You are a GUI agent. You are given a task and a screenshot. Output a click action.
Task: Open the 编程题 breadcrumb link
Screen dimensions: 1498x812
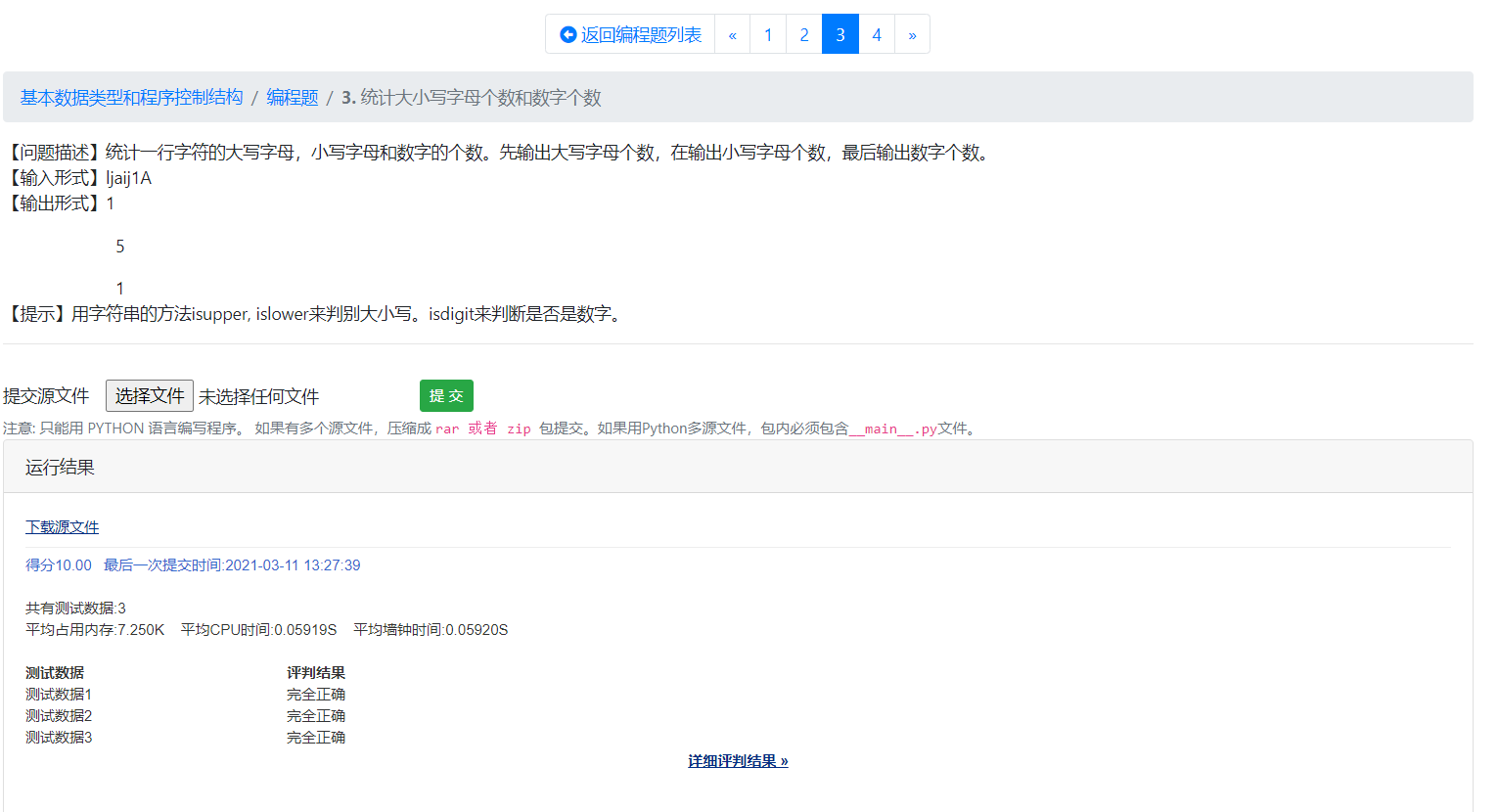tap(291, 97)
